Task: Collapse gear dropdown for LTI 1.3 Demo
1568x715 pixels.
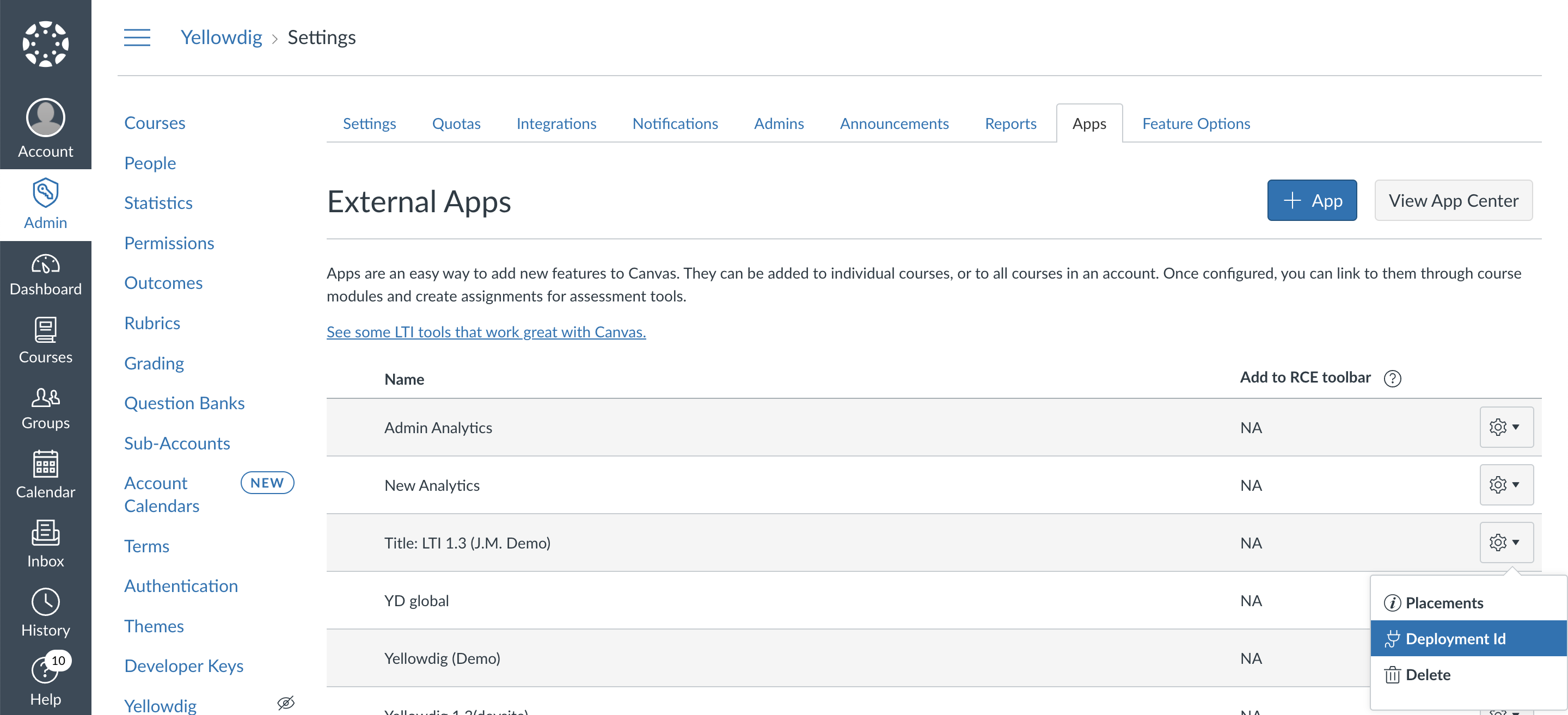Action: (x=1506, y=542)
